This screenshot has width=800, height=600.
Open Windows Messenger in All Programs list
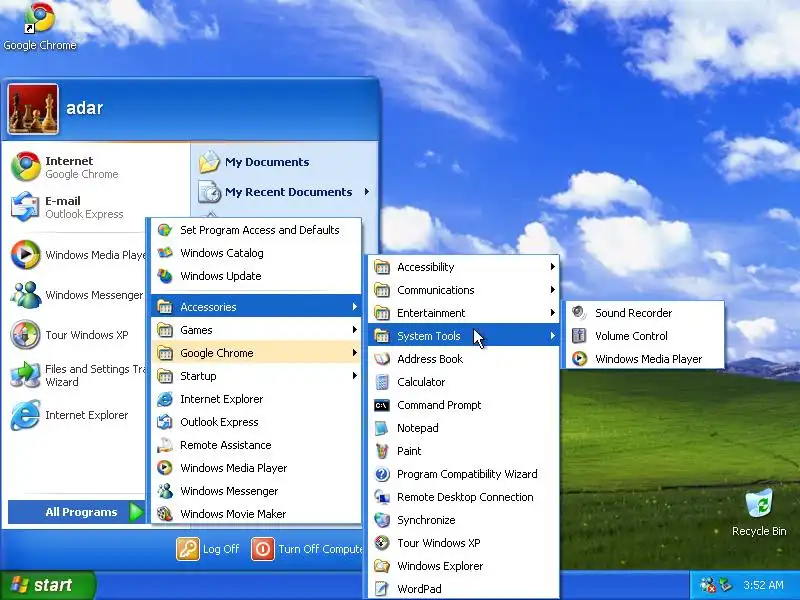[x=257, y=491]
